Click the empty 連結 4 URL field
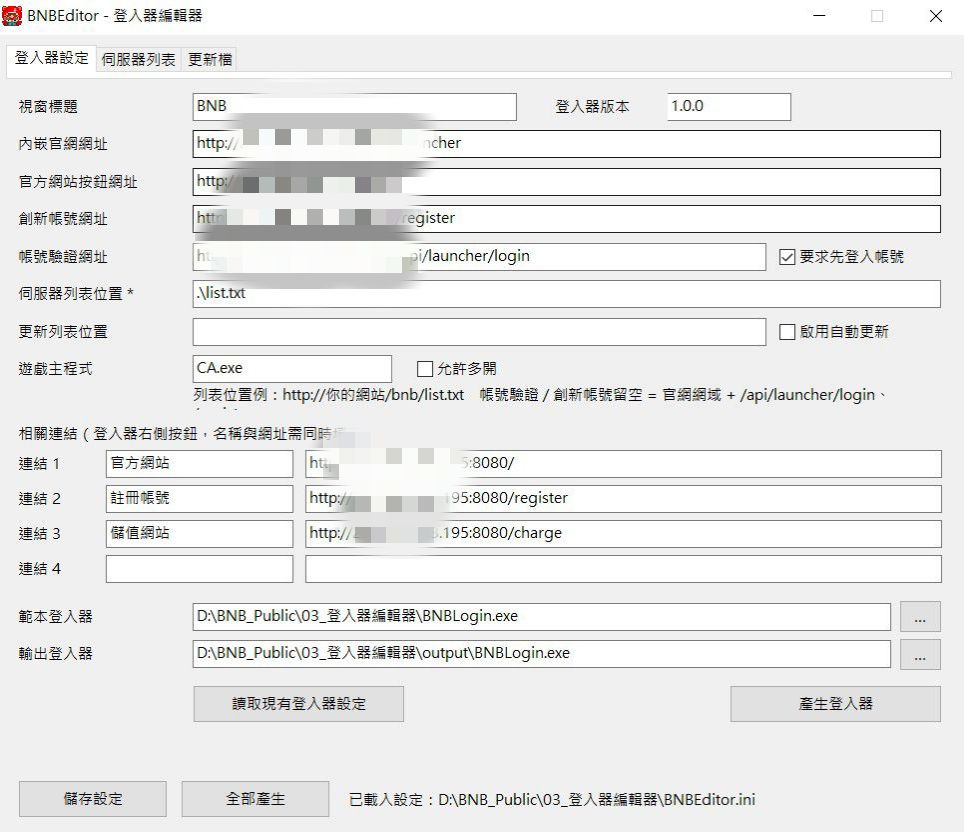964x832 pixels. click(623, 569)
